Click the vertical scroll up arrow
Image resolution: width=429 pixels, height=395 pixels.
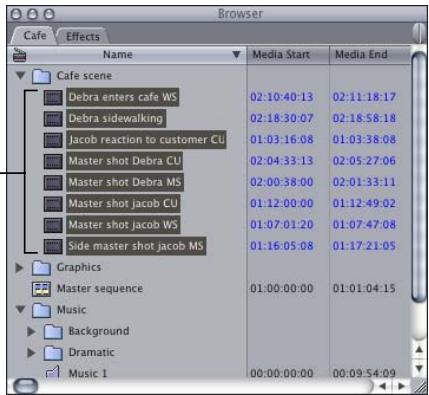point(419,350)
